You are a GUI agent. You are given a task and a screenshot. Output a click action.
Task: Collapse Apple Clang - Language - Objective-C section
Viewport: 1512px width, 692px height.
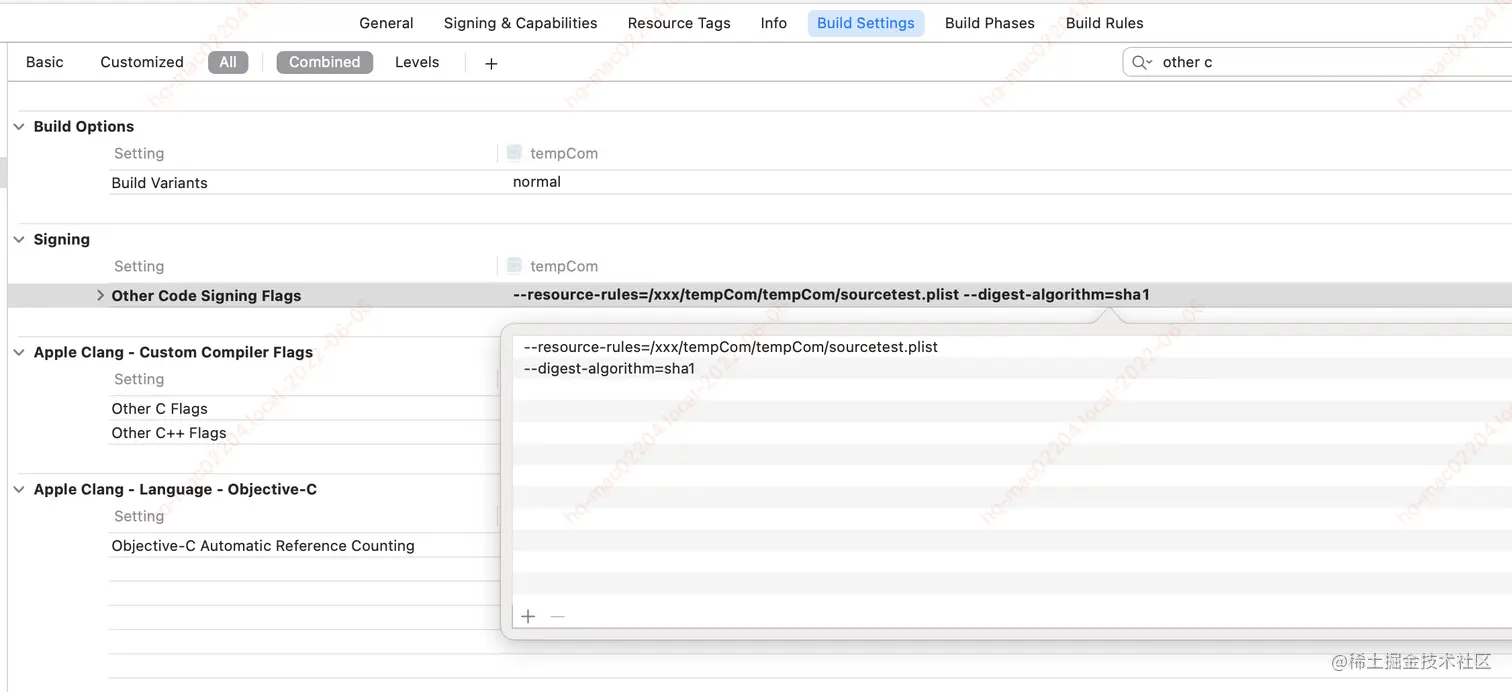(19, 490)
